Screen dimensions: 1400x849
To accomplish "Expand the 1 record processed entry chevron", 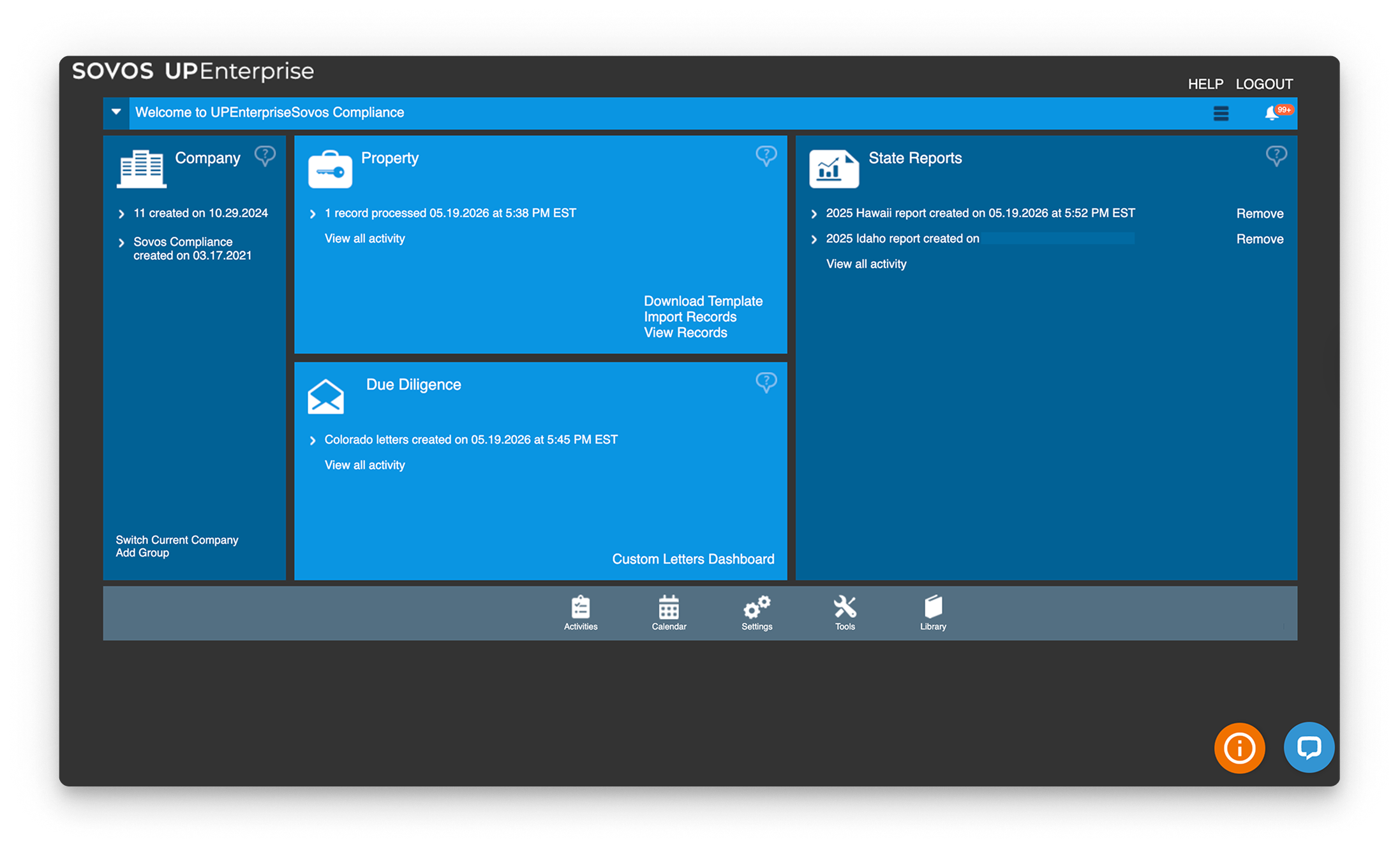I will coord(312,214).
